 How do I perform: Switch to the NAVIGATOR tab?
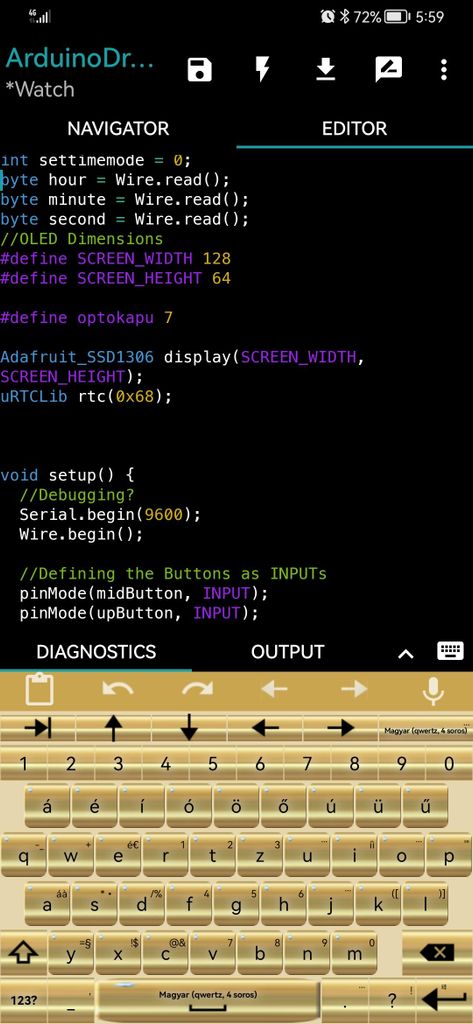coord(118,128)
